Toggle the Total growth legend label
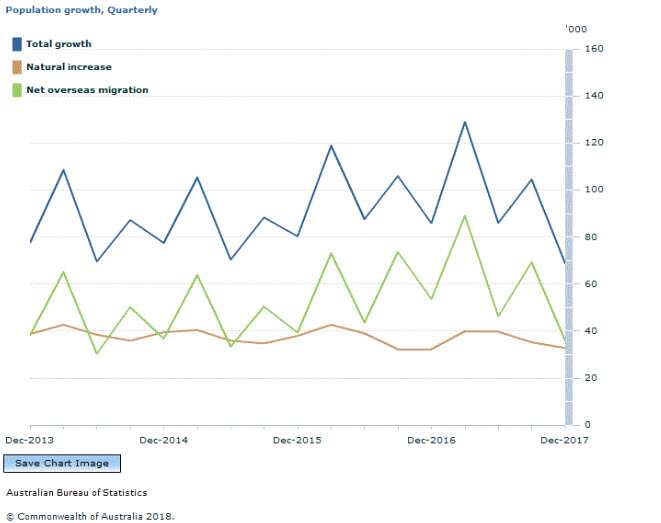This screenshot has width=661, height=523. pyautogui.click(x=58, y=44)
